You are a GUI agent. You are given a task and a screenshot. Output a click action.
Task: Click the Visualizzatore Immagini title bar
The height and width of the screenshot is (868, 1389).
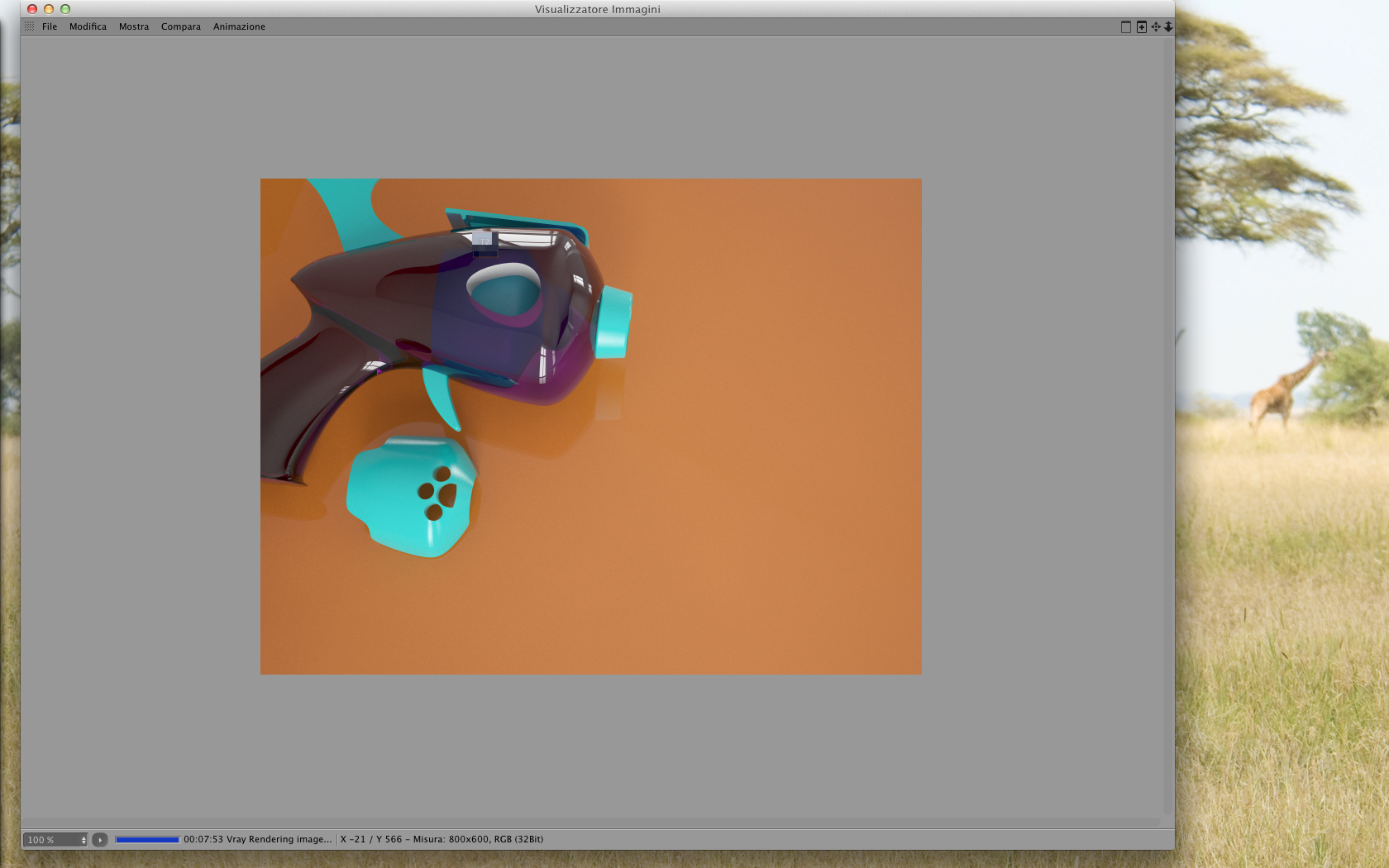[597, 9]
